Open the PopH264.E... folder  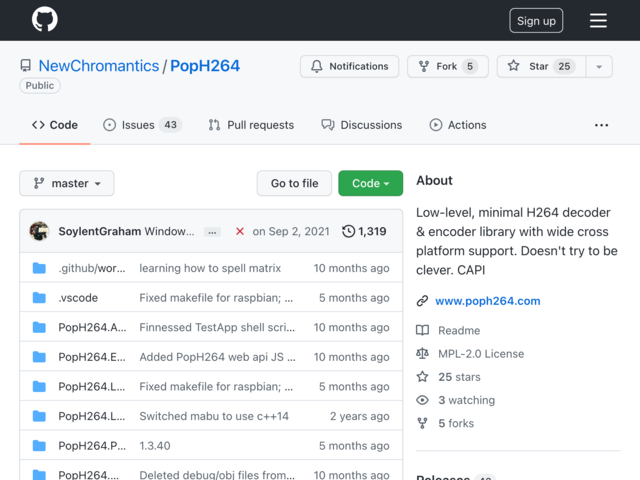click(92, 357)
